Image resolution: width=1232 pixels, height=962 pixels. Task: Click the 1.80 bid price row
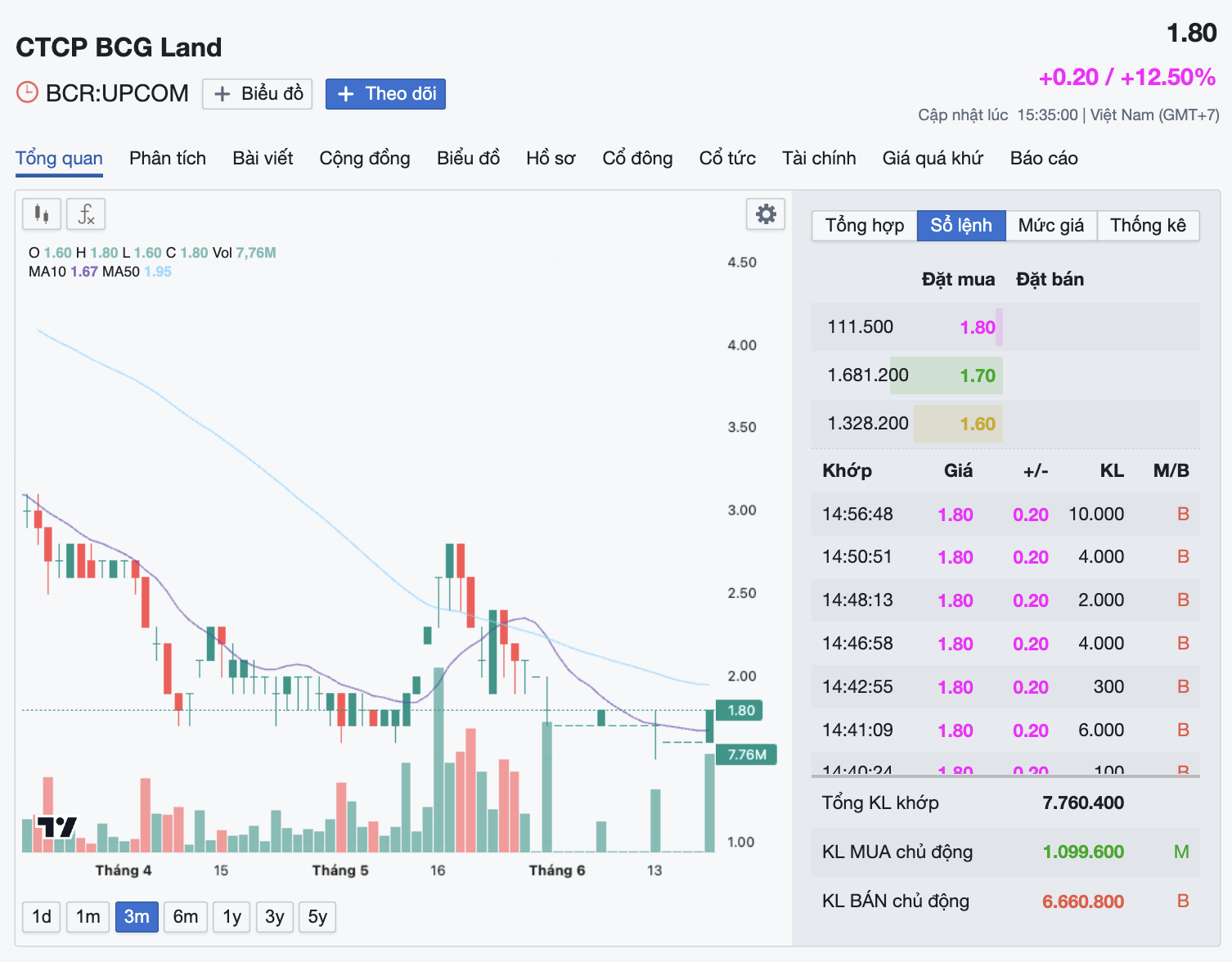click(x=1005, y=327)
